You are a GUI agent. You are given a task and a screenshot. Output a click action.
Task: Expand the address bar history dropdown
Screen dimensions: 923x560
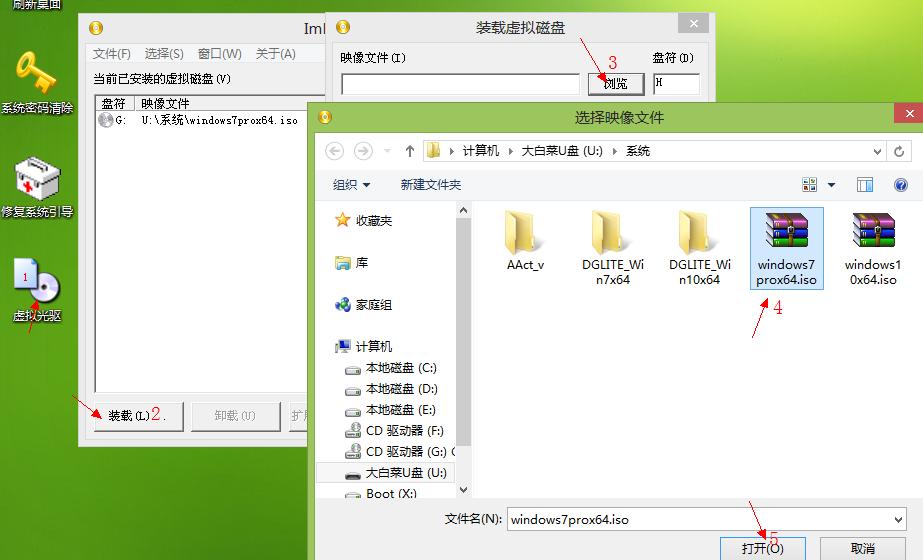(x=877, y=152)
